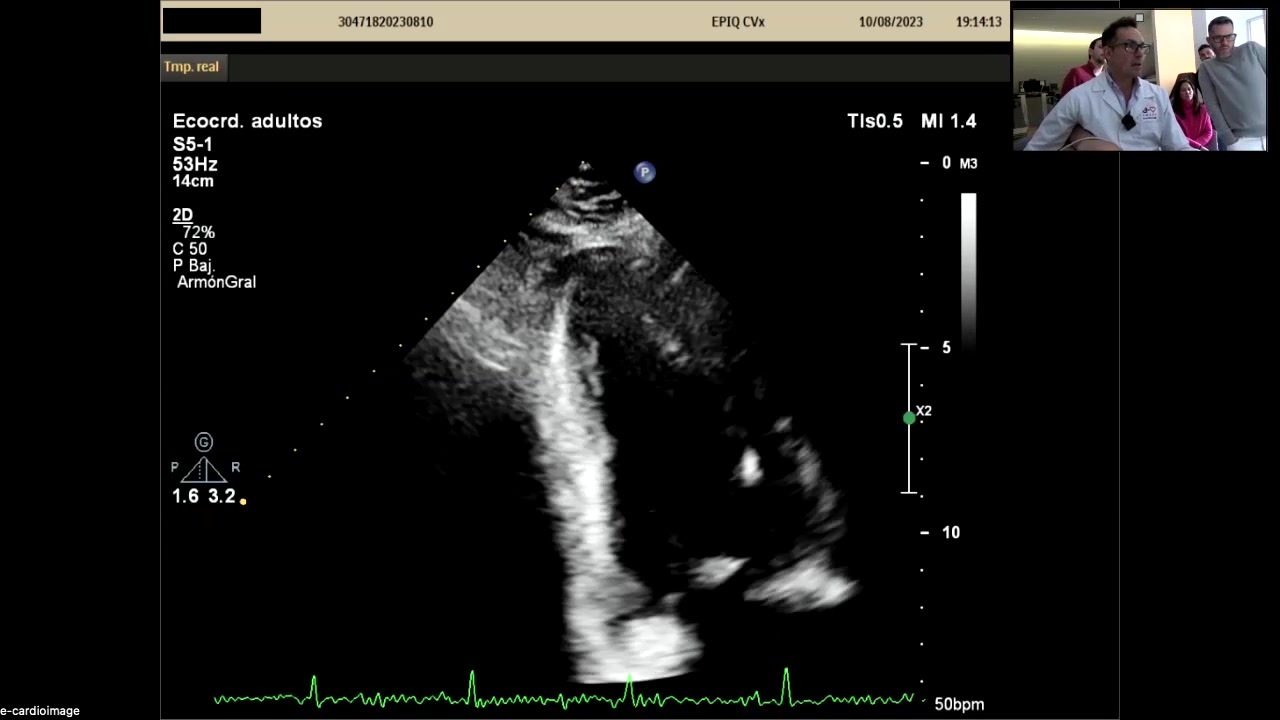Click the blue P probe orientation marker
Viewport: 1280px width, 720px height.
pyautogui.click(x=645, y=173)
